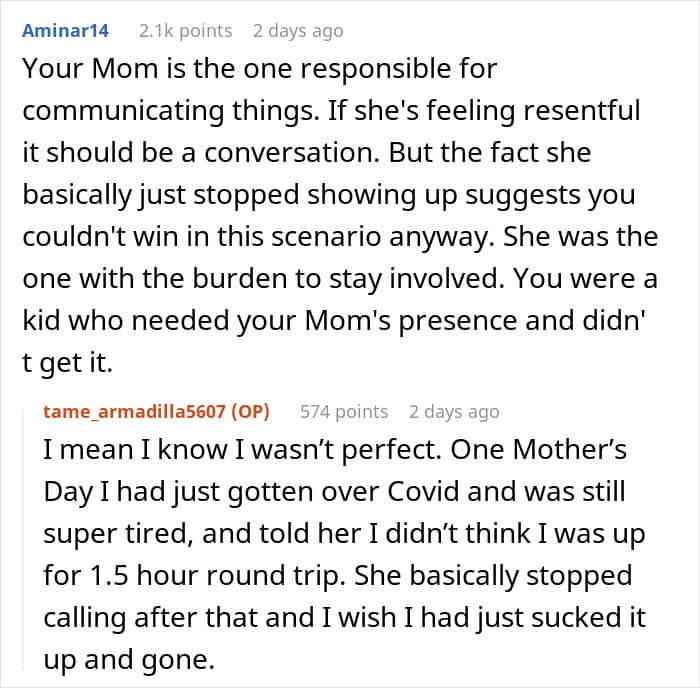Click the 574 points score
The height and width of the screenshot is (688, 700).
pyautogui.click(x=344, y=411)
